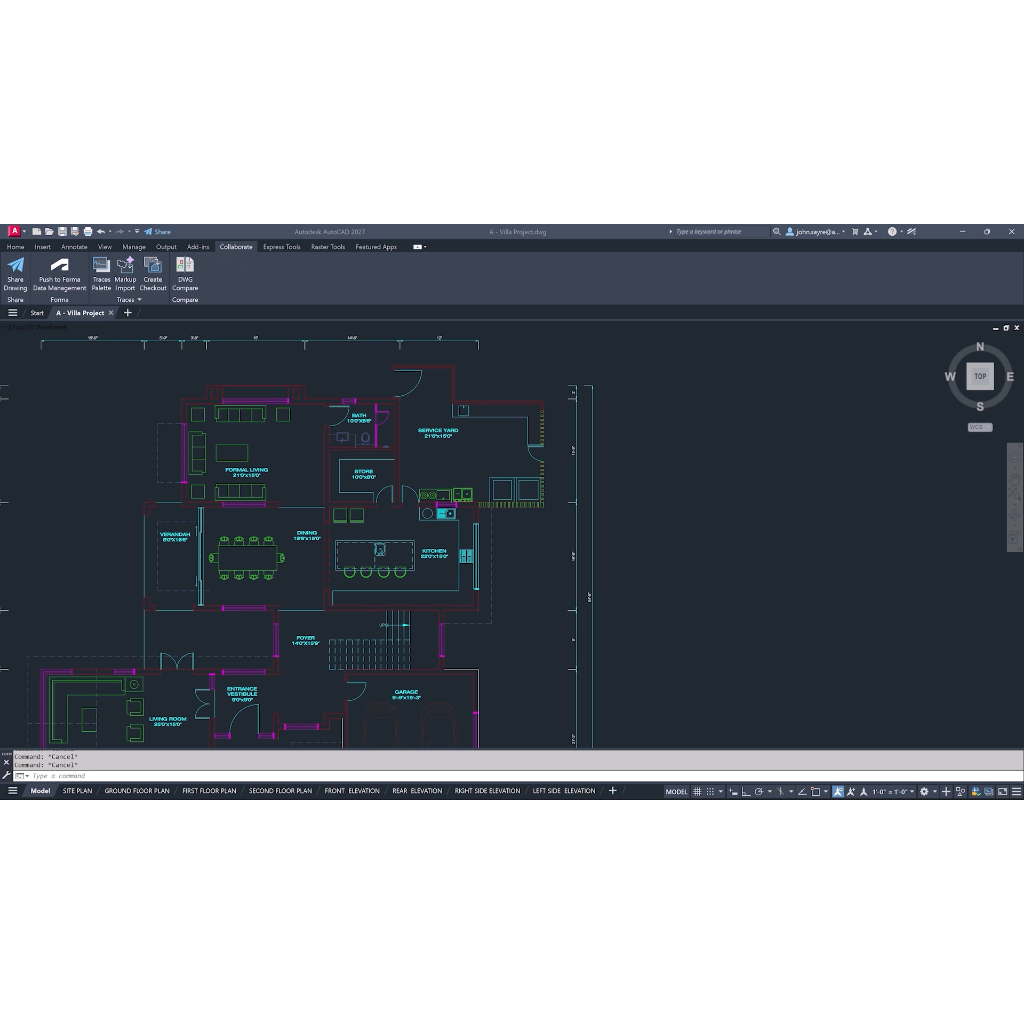The height and width of the screenshot is (1024, 1024).
Task: Close the A - Villa Project tab
Action: (x=111, y=313)
